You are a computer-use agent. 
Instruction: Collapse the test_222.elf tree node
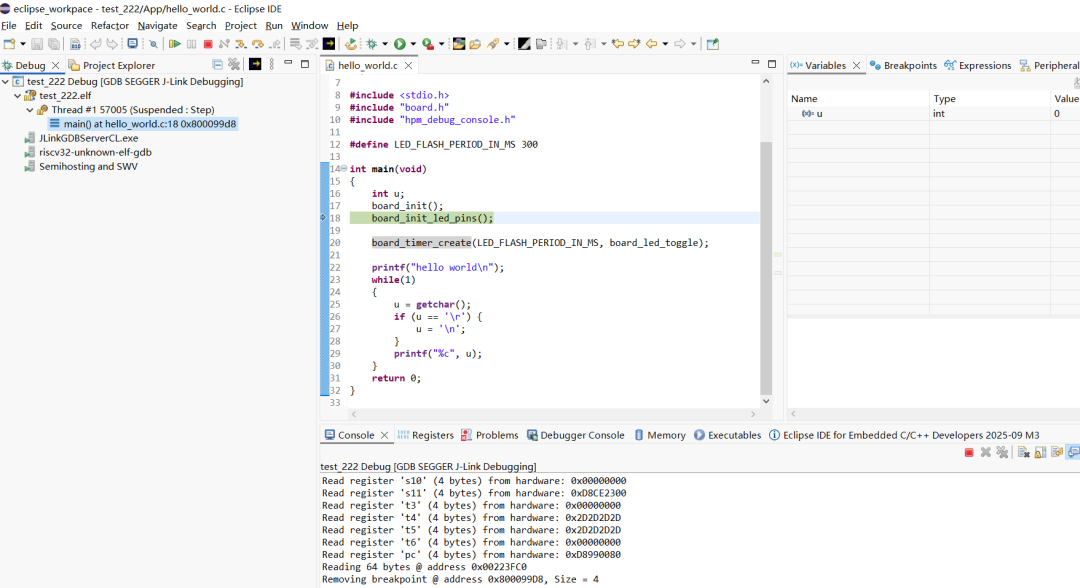18,96
